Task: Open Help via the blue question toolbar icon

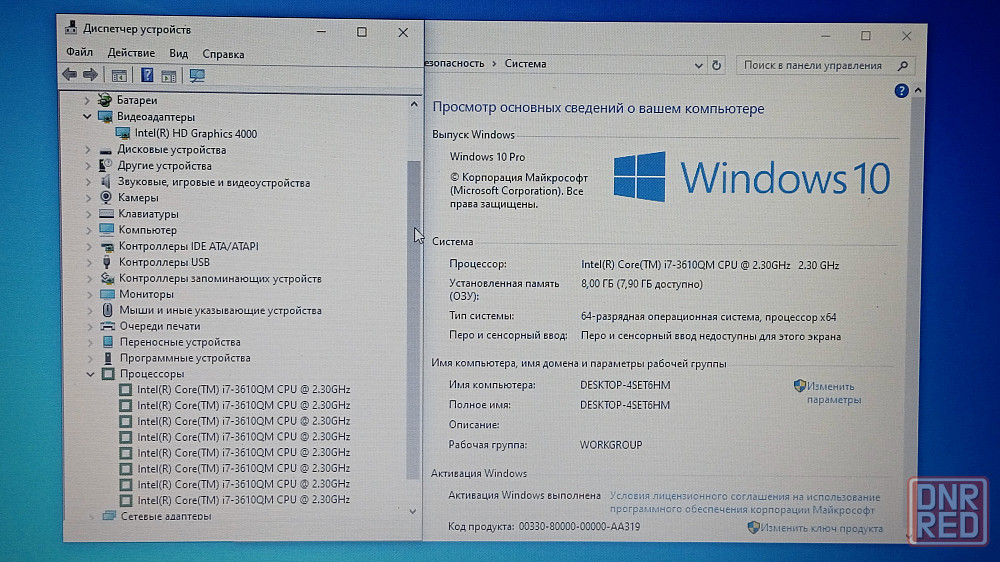Action: [147, 75]
